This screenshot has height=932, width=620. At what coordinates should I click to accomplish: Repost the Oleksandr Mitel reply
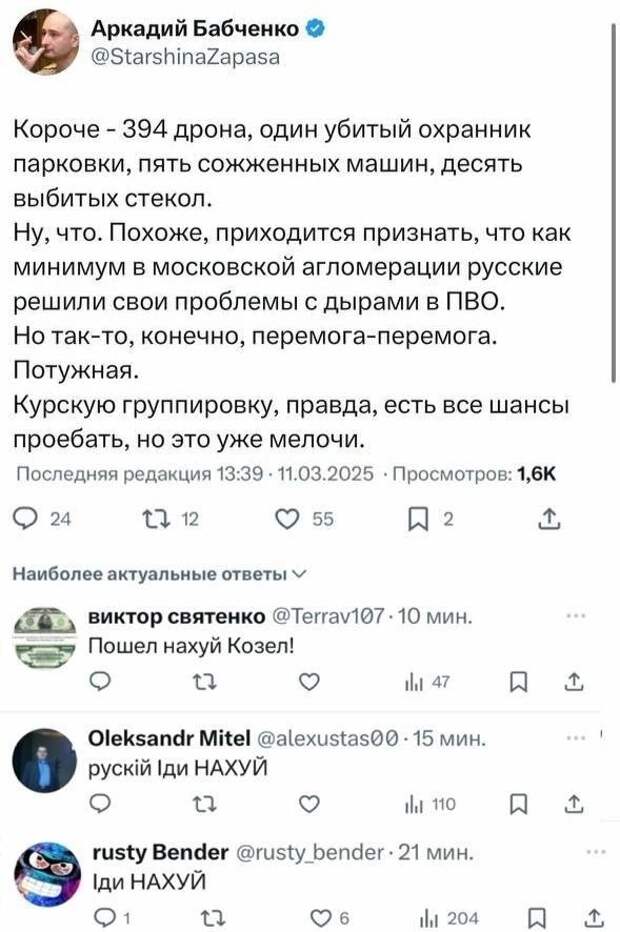click(206, 804)
